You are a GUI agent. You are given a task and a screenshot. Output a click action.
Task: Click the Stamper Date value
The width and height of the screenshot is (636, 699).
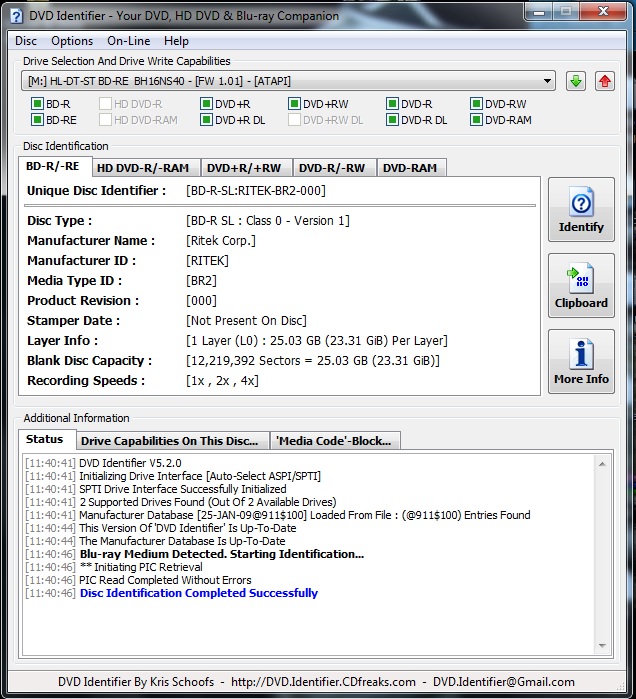(x=246, y=321)
